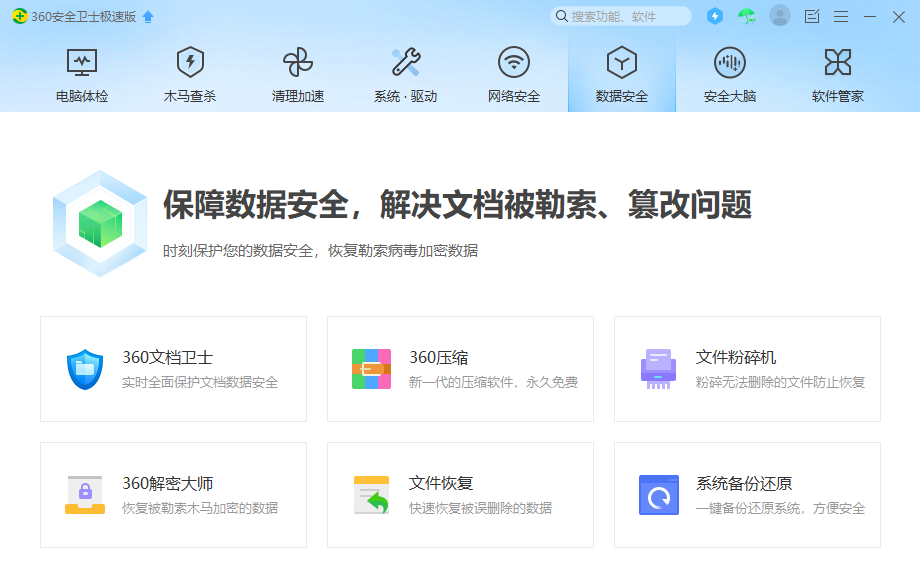Open the 电脑体检 monitor icon
This screenshot has height=580, width=920.
click(82, 62)
